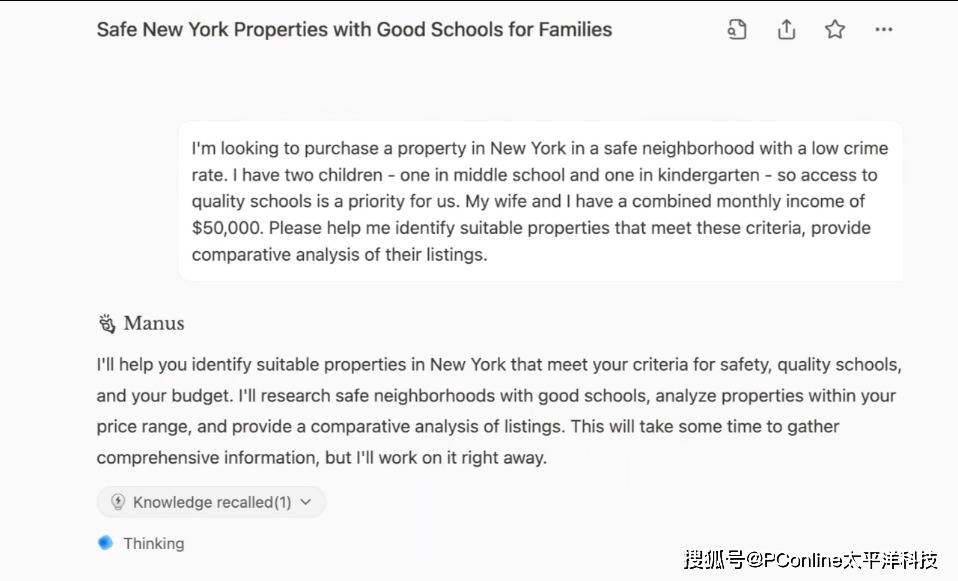Open the document viewer icon in header
The width and height of the screenshot is (958, 581).
pyautogui.click(x=737, y=30)
